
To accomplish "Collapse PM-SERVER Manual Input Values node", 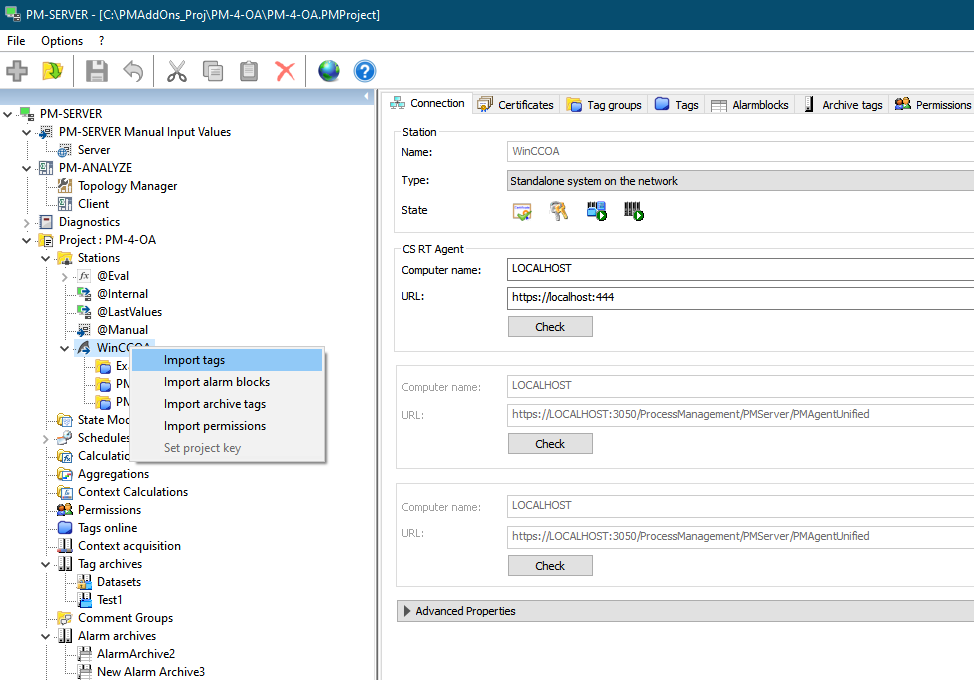I will coord(26,132).
